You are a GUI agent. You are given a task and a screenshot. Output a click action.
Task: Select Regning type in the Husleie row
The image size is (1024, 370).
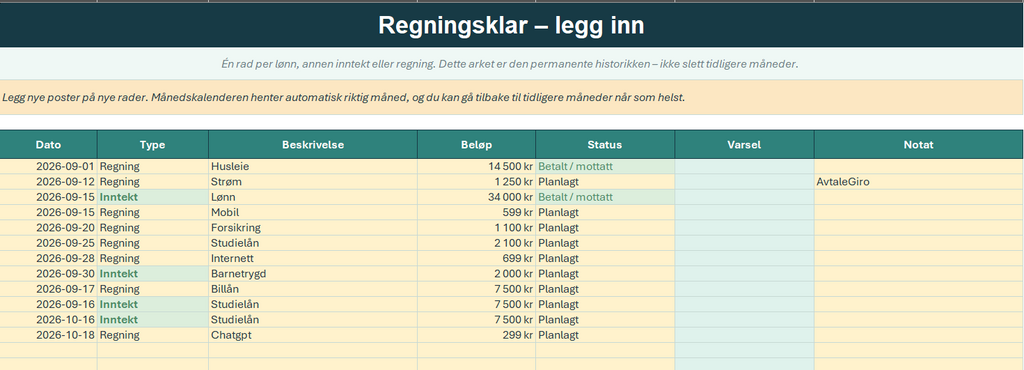coord(153,166)
